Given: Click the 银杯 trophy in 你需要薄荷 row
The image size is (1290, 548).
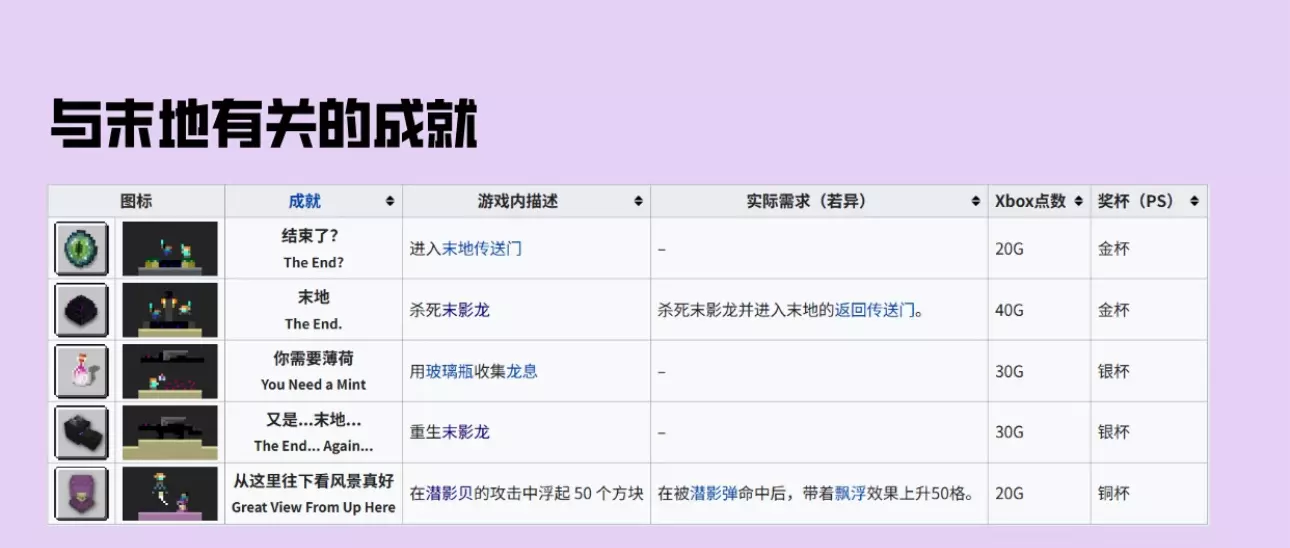Looking at the screenshot, I should pyautogui.click(x=1114, y=371).
